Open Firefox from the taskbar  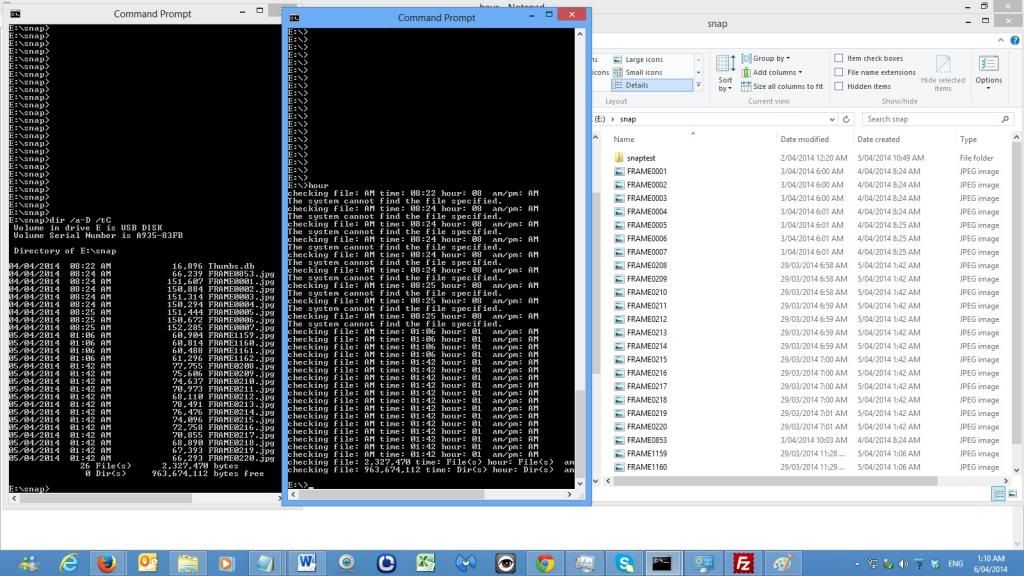pyautogui.click(x=106, y=563)
